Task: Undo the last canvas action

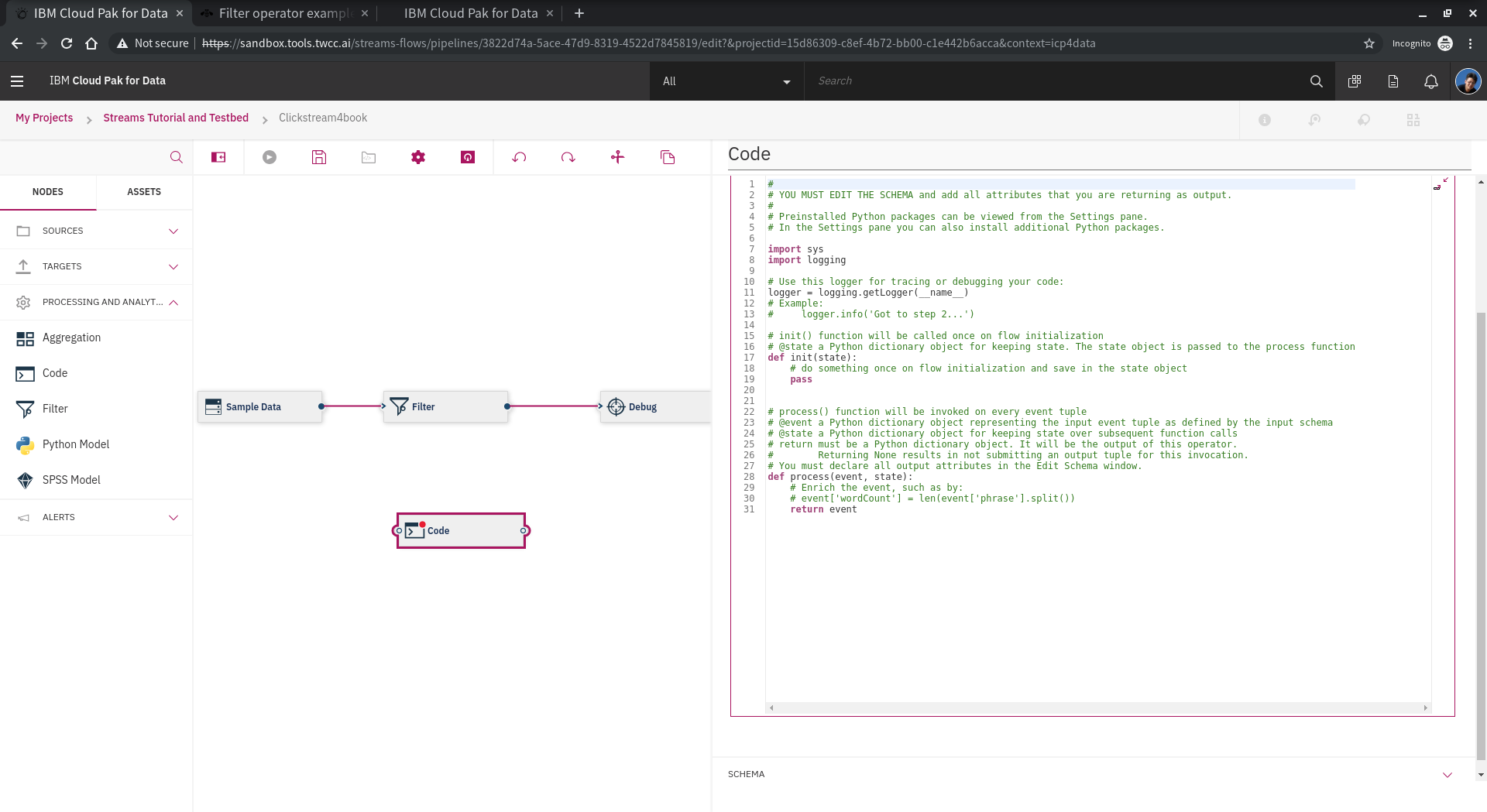Action: [519, 157]
